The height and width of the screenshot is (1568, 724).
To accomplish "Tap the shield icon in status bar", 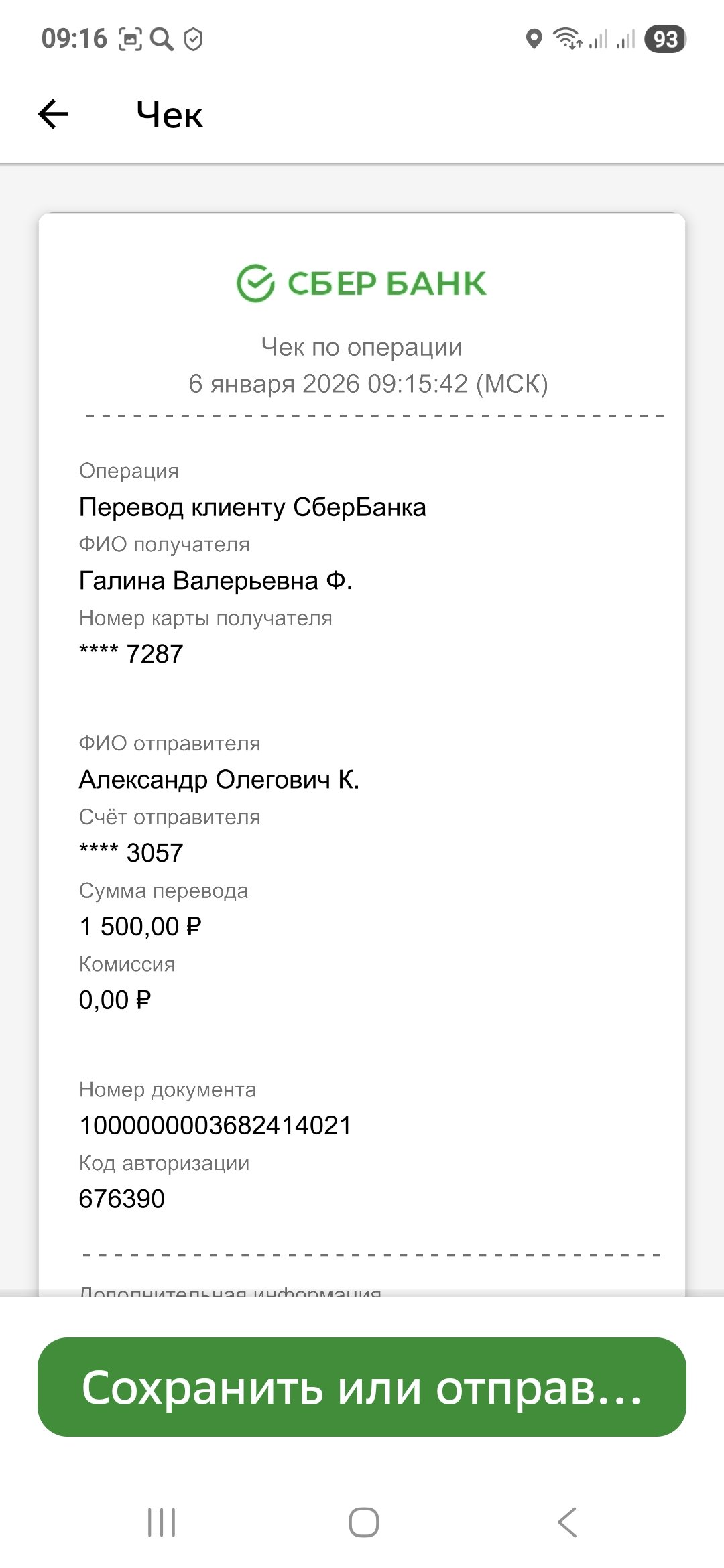I will point(193,39).
